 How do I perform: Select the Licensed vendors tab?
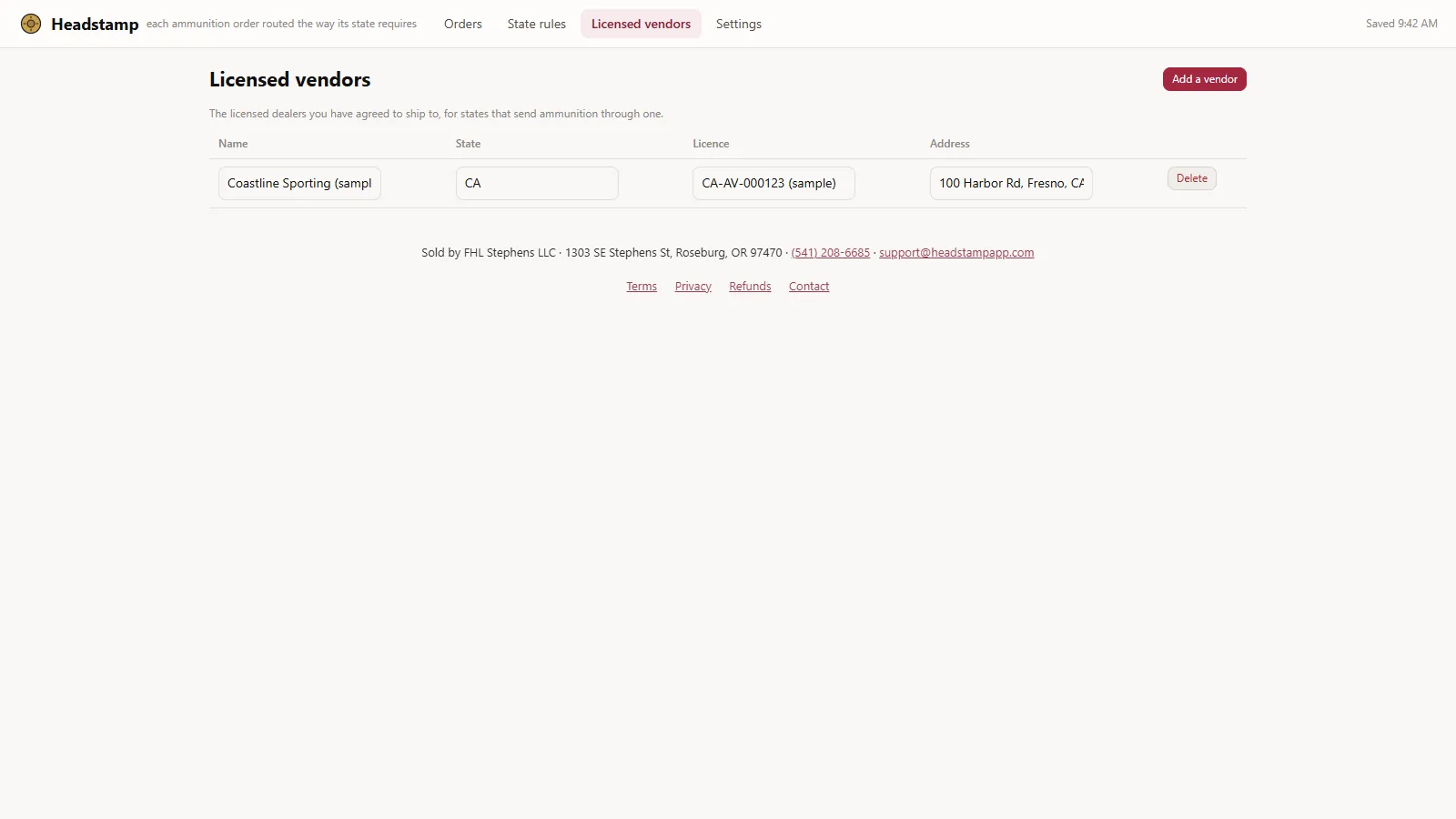641,24
